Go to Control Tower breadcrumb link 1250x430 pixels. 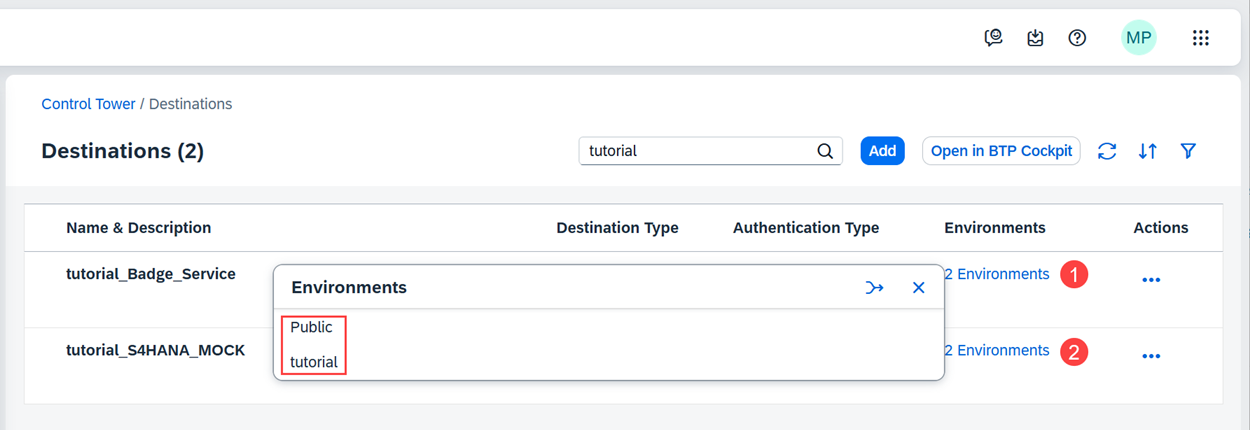click(x=88, y=104)
